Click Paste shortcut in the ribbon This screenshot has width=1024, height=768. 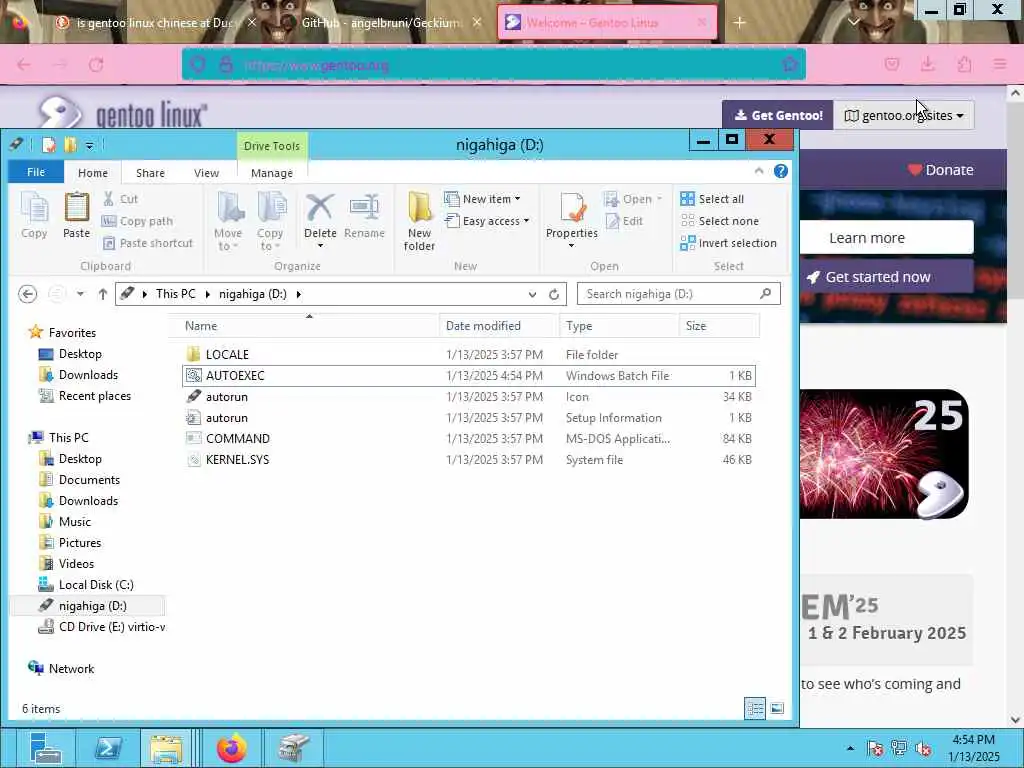pyautogui.click(x=148, y=243)
